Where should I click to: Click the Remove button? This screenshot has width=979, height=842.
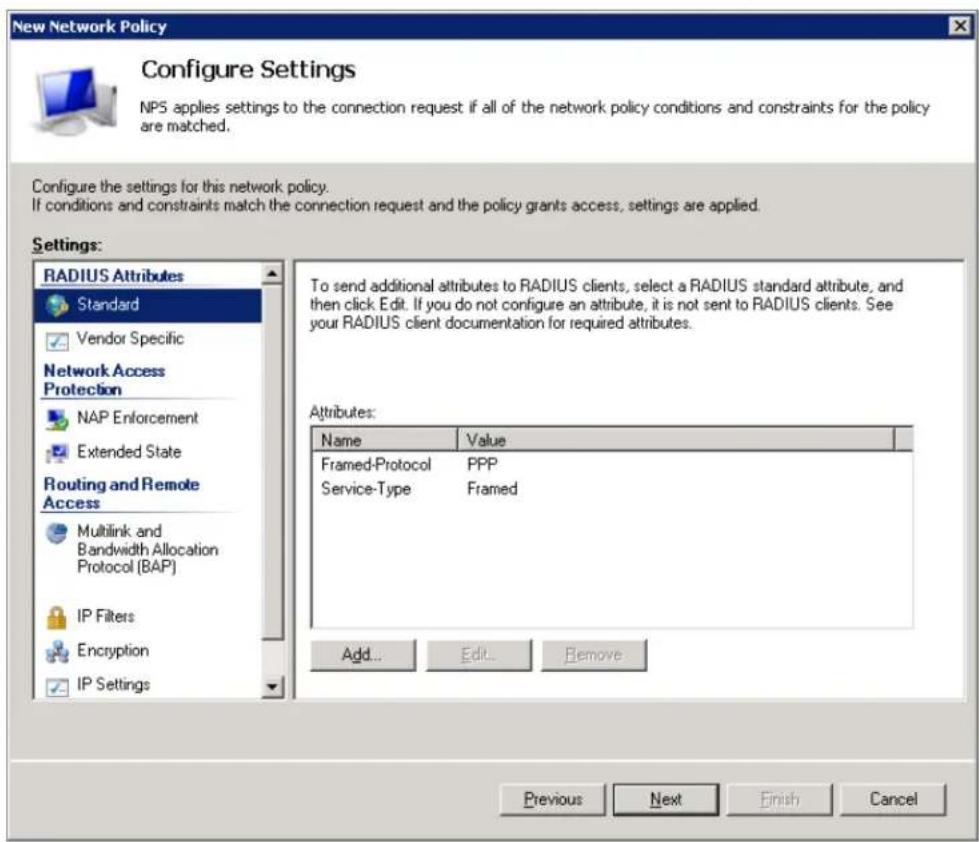point(594,655)
